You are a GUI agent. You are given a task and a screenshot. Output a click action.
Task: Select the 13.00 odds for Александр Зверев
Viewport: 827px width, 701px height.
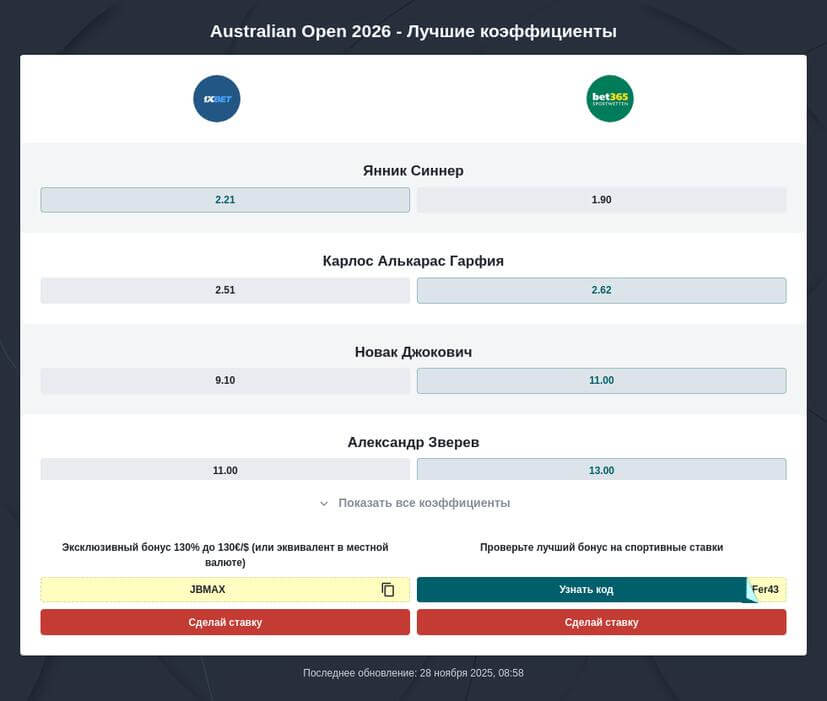click(601, 470)
